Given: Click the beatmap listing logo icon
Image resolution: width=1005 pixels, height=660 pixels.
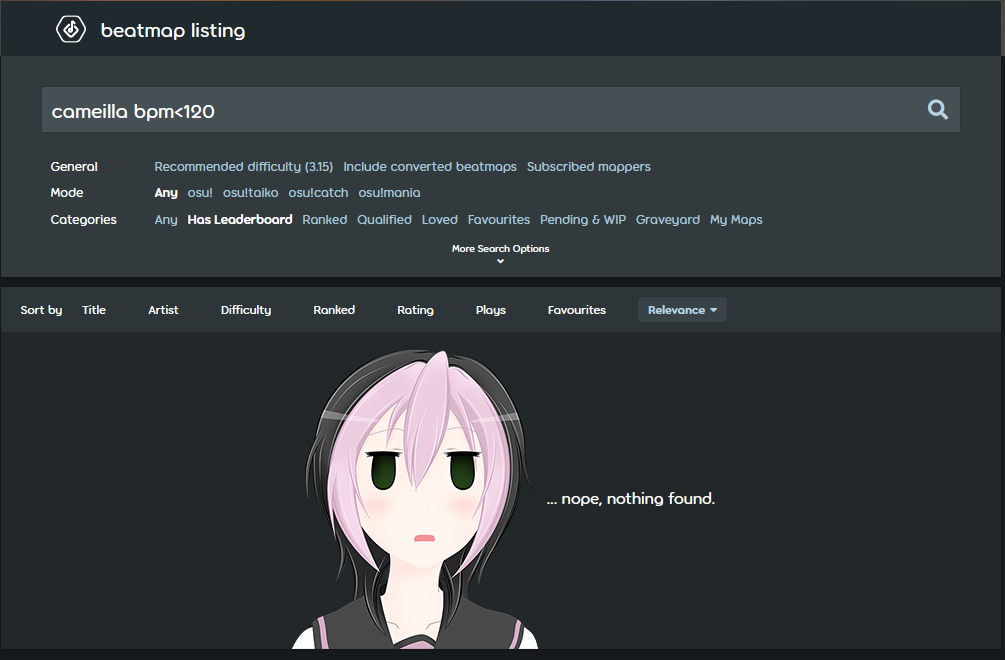Looking at the screenshot, I should click(x=71, y=29).
